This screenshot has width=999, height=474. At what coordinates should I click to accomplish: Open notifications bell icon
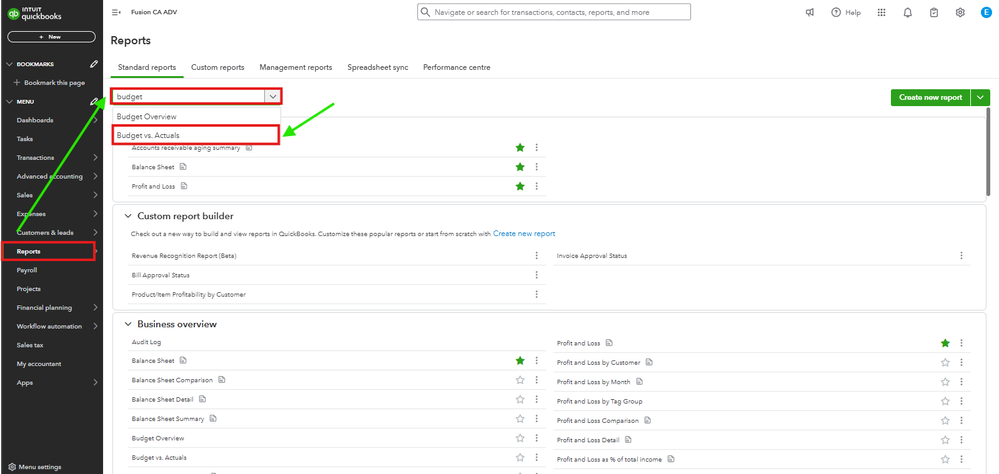coord(908,12)
